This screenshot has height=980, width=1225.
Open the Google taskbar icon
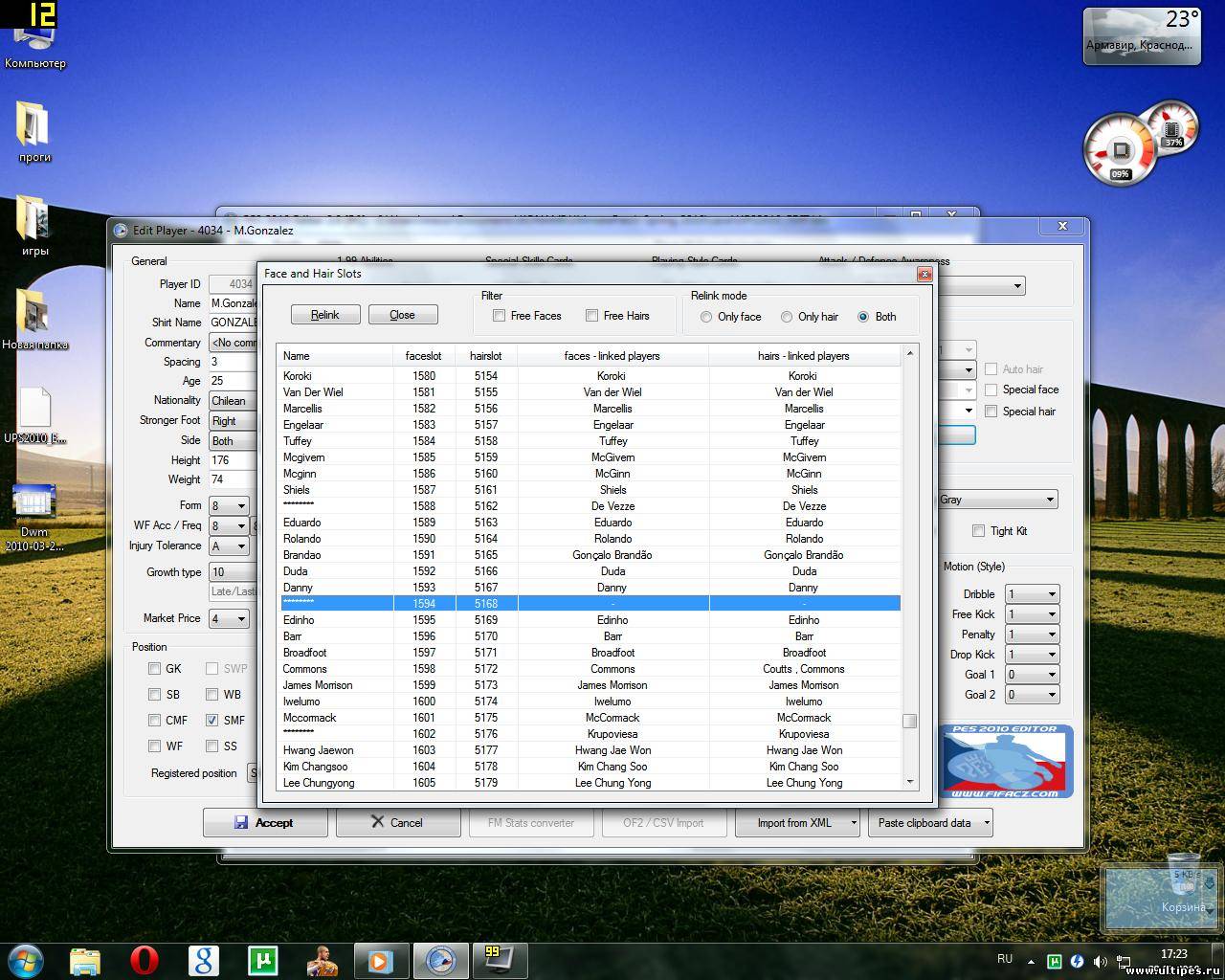pyautogui.click(x=203, y=960)
